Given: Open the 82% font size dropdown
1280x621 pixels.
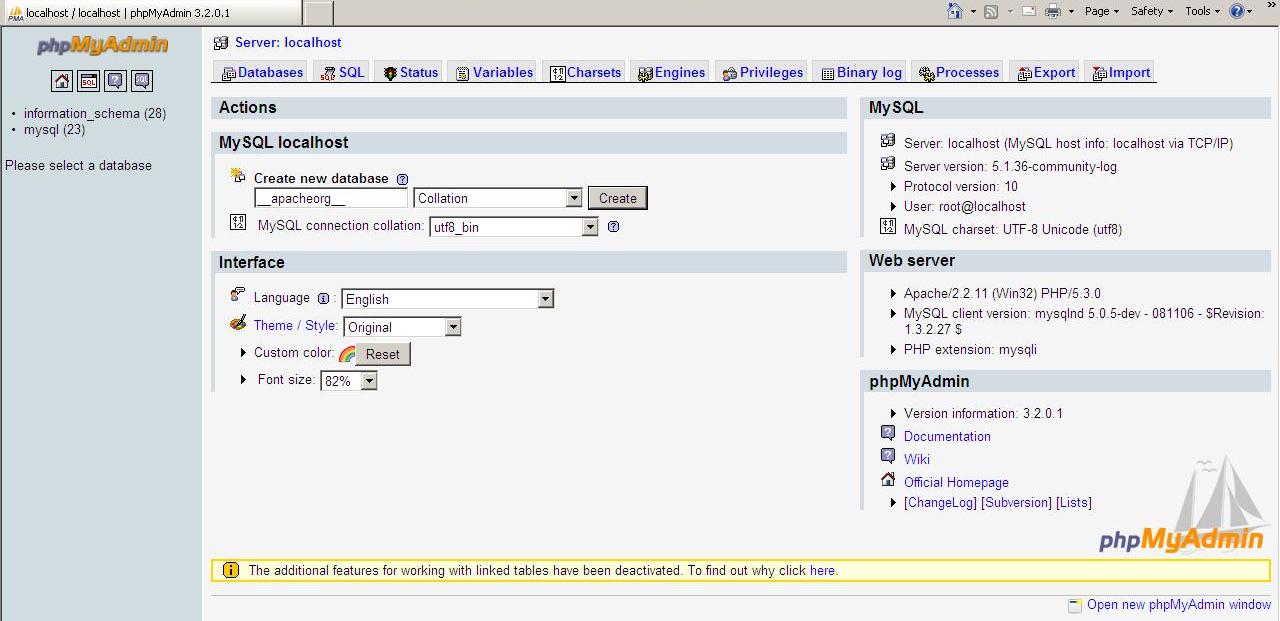Looking at the screenshot, I should point(349,381).
